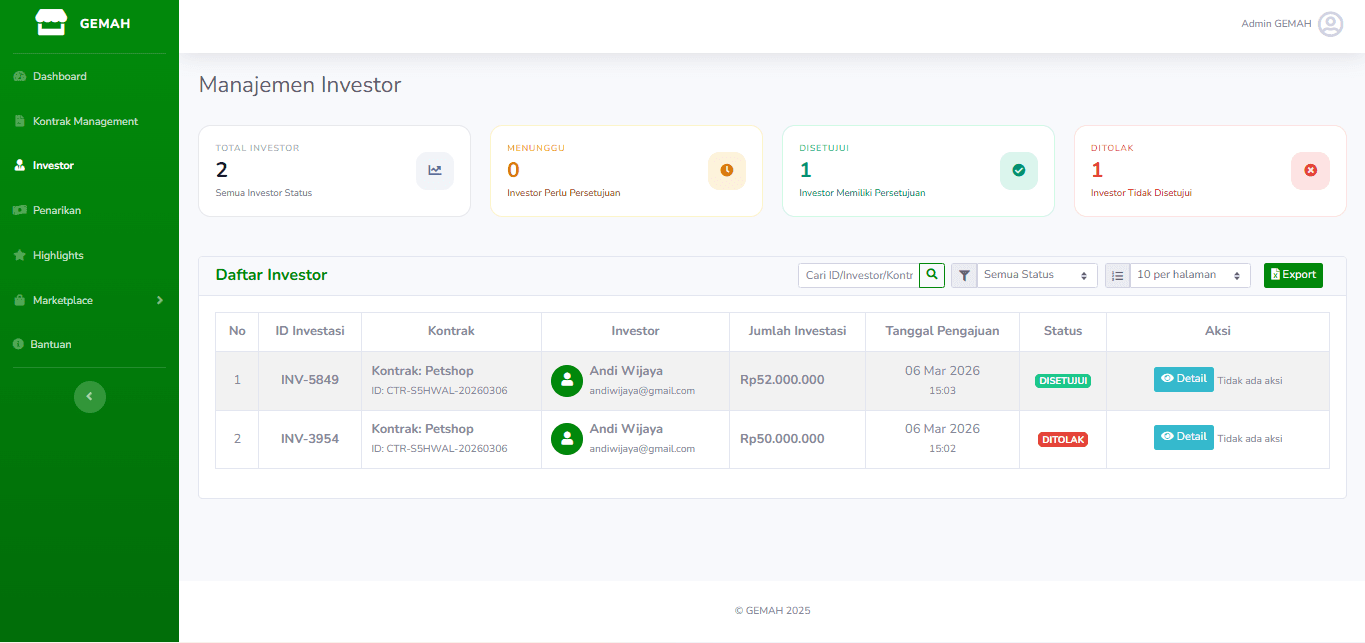Go to Dashboard in the sidebar
Screen dimensions: 1365x643
click(x=59, y=76)
